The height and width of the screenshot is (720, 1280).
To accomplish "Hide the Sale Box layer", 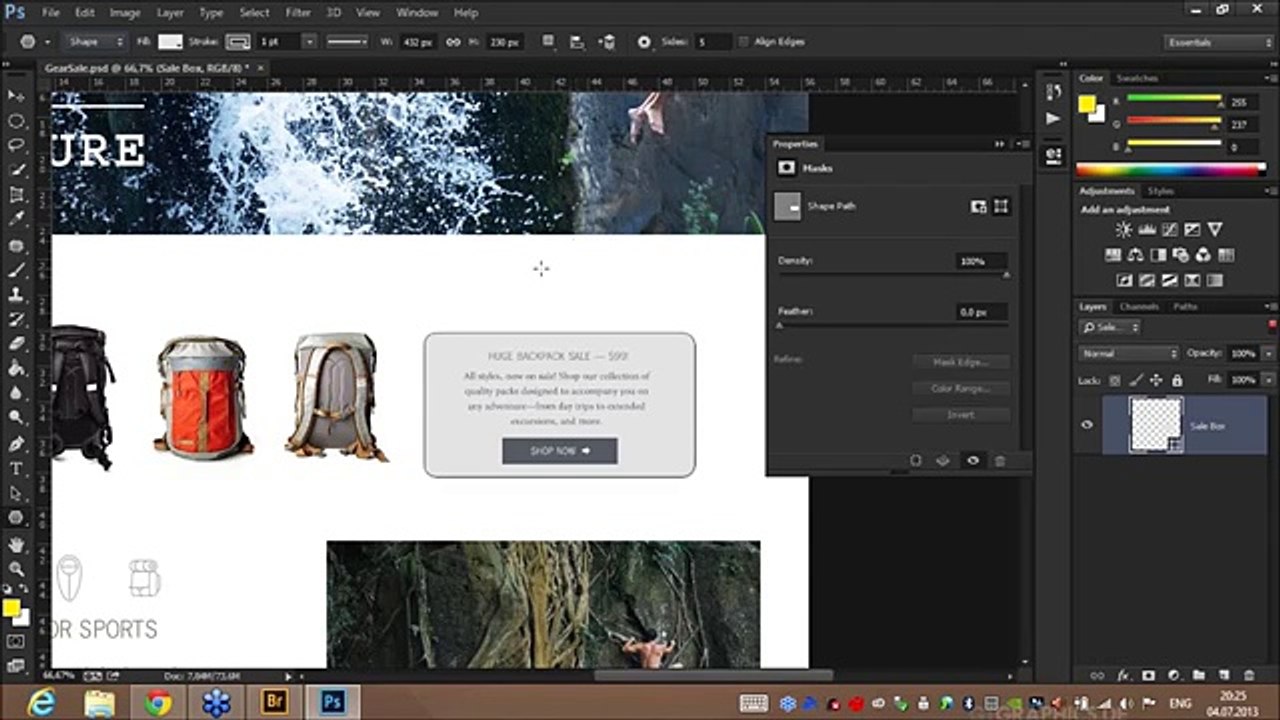I will (1087, 425).
